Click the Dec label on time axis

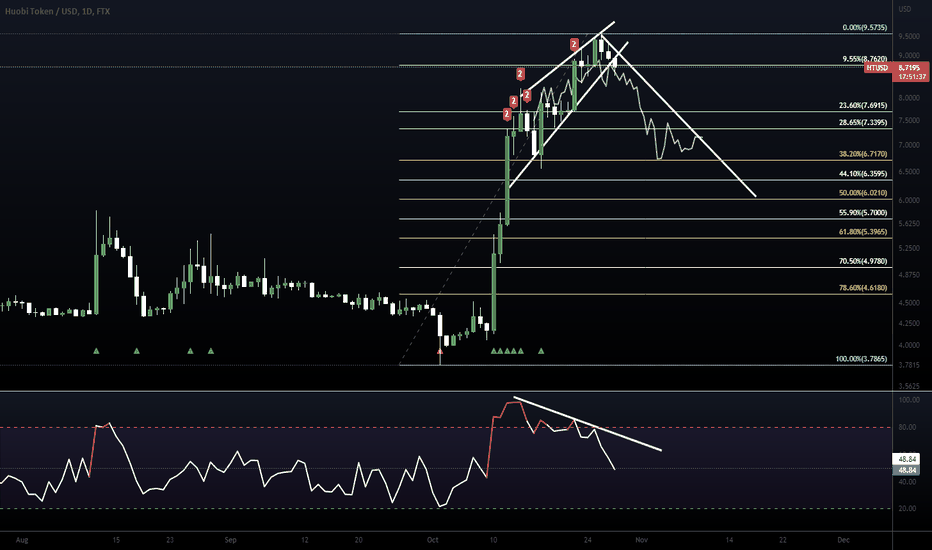(843, 540)
